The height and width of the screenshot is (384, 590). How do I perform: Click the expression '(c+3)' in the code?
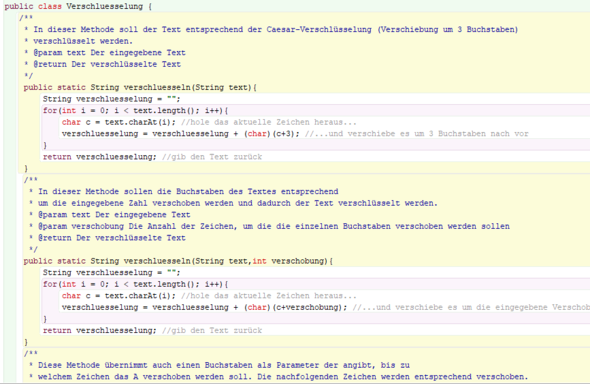(283, 134)
